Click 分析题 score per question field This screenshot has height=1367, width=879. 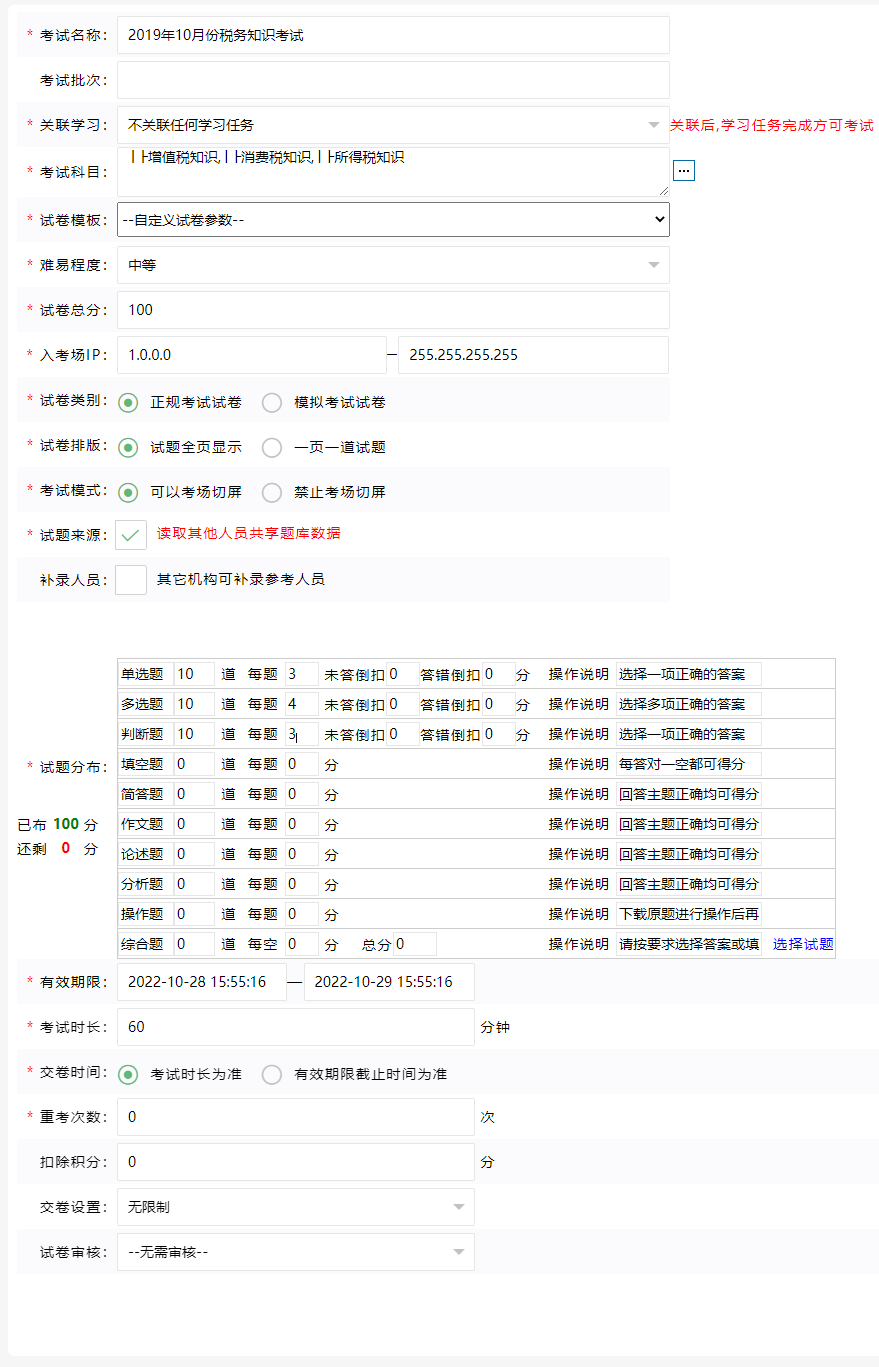click(x=301, y=884)
